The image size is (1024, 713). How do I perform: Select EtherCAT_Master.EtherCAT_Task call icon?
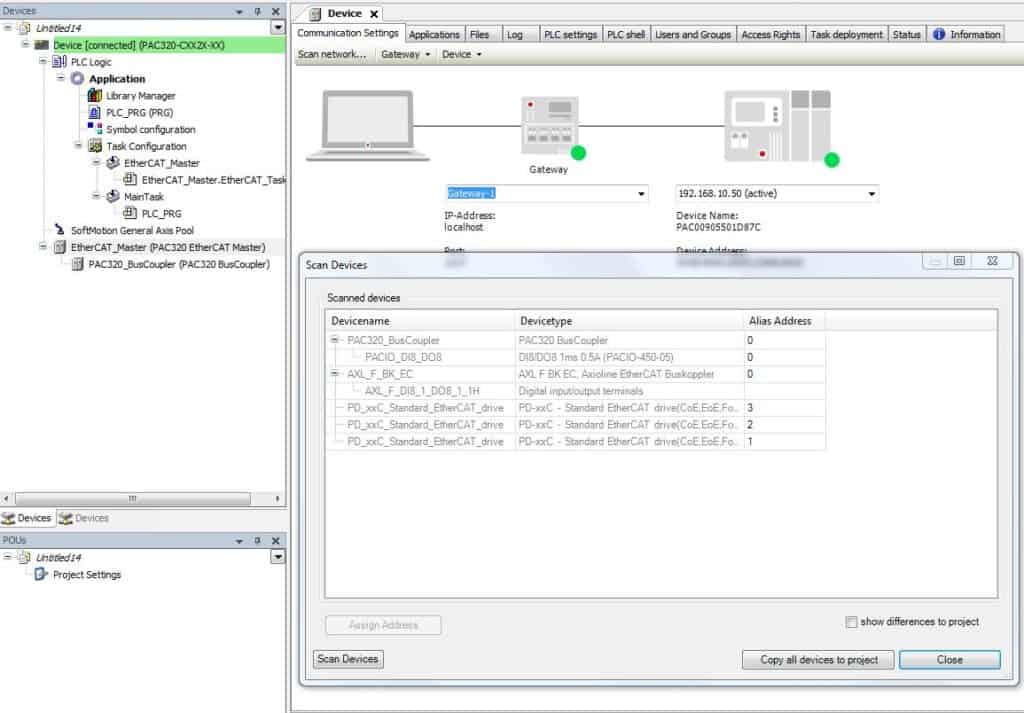(x=130, y=180)
